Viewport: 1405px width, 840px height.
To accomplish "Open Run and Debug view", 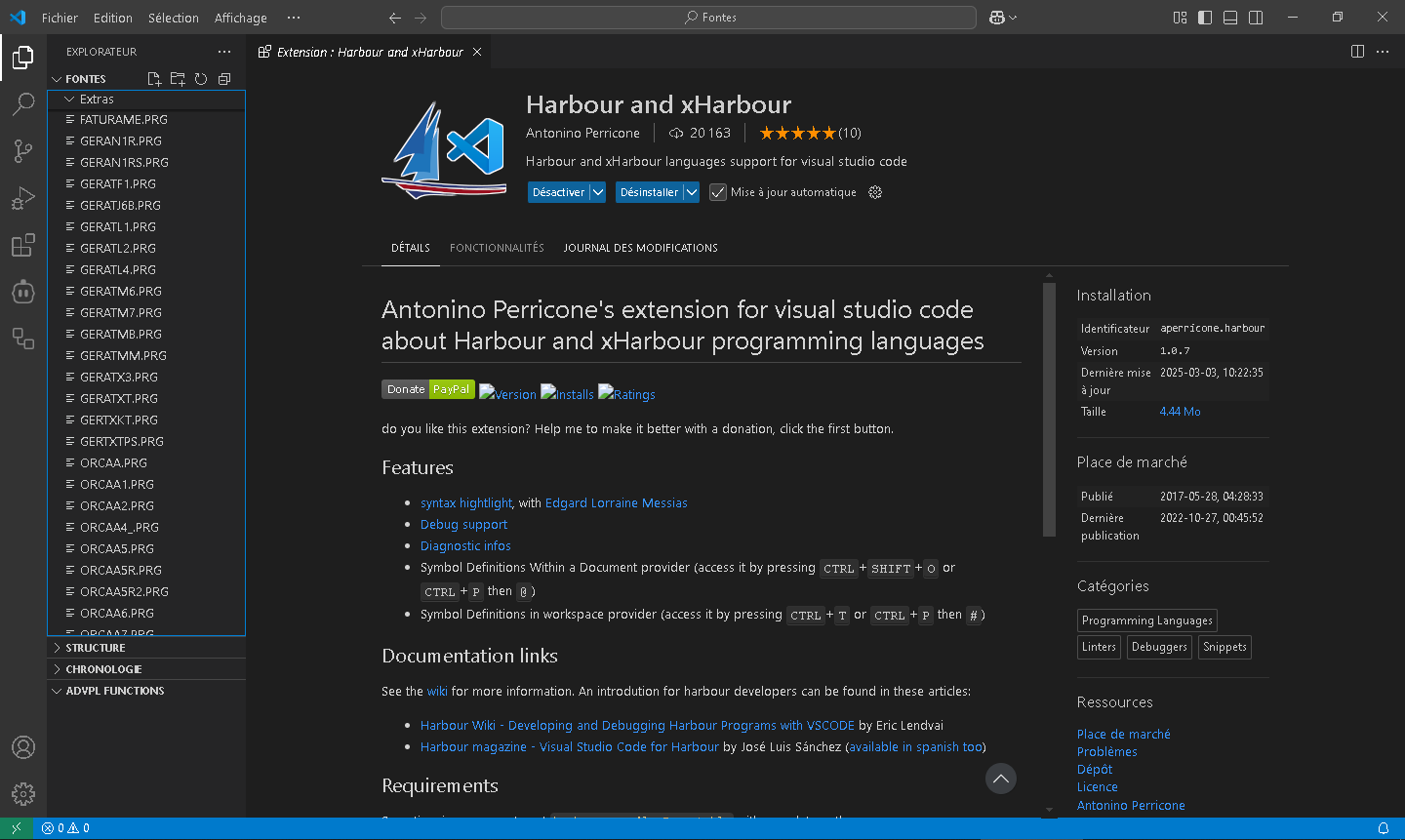I will [23, 198].
